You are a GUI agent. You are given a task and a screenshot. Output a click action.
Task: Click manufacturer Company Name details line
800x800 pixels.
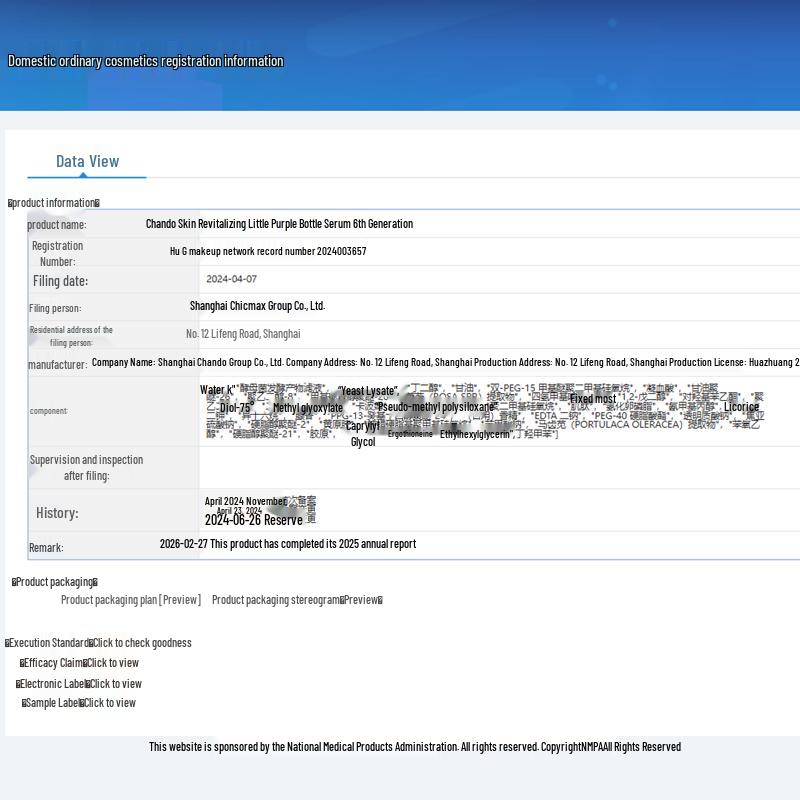click(x=445, y=362)
